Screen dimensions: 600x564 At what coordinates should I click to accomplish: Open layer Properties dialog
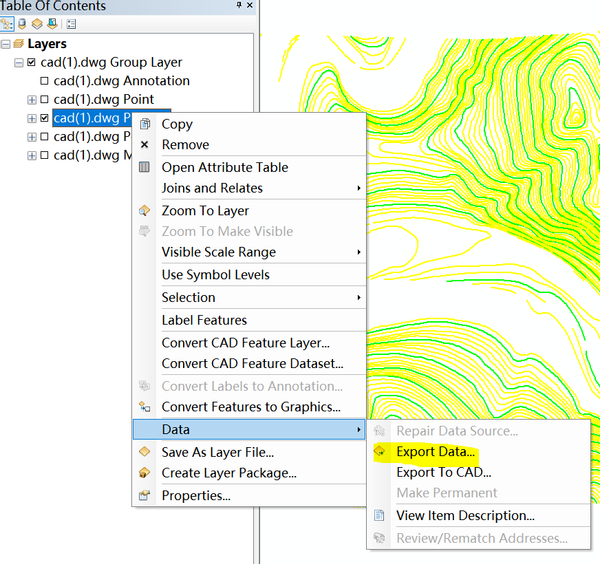pos(196,495)
